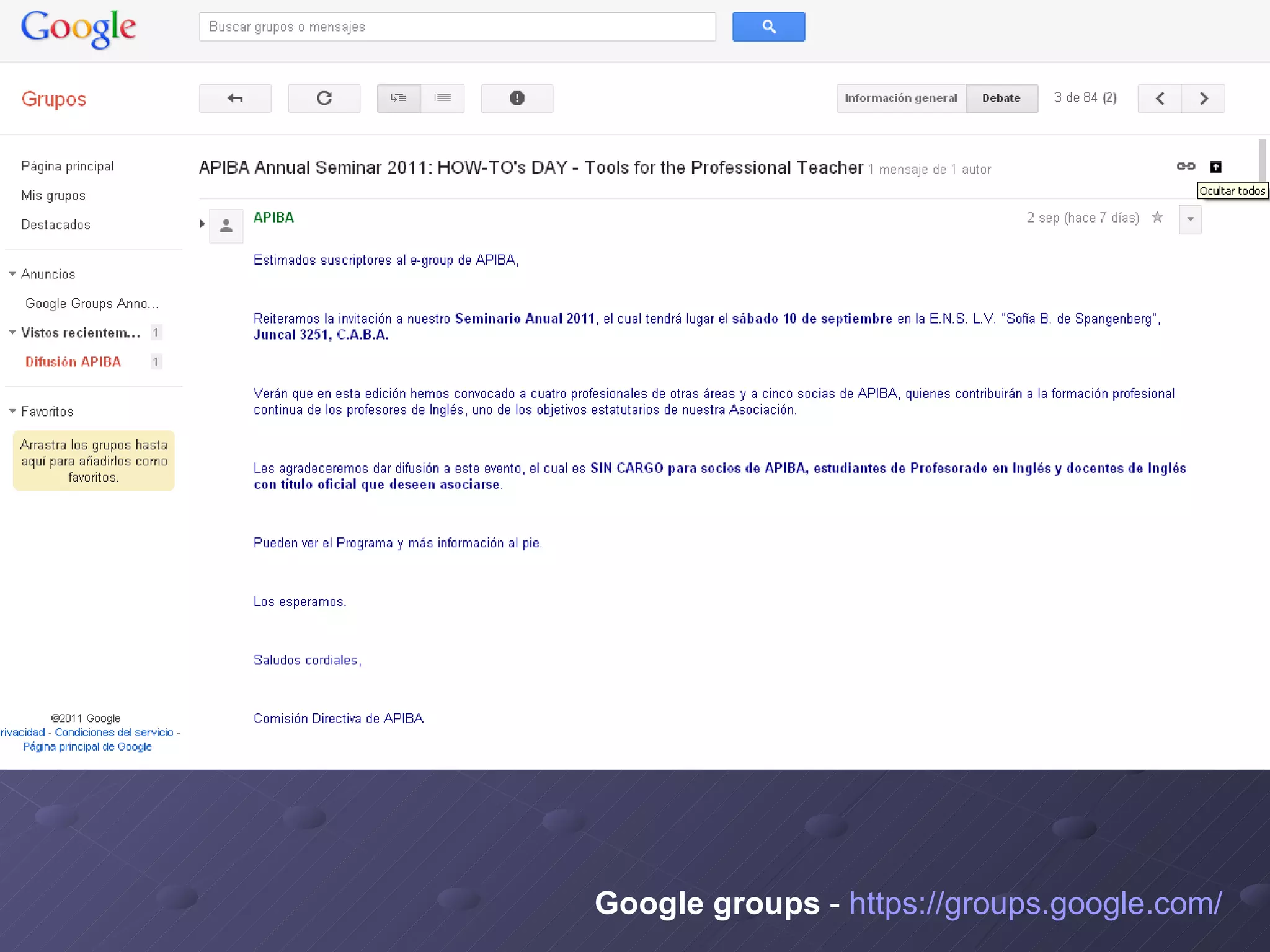This screenshot has height=952, width=1270.
Task: Click the page vertical scrollbar
Action: [1262, 160]
